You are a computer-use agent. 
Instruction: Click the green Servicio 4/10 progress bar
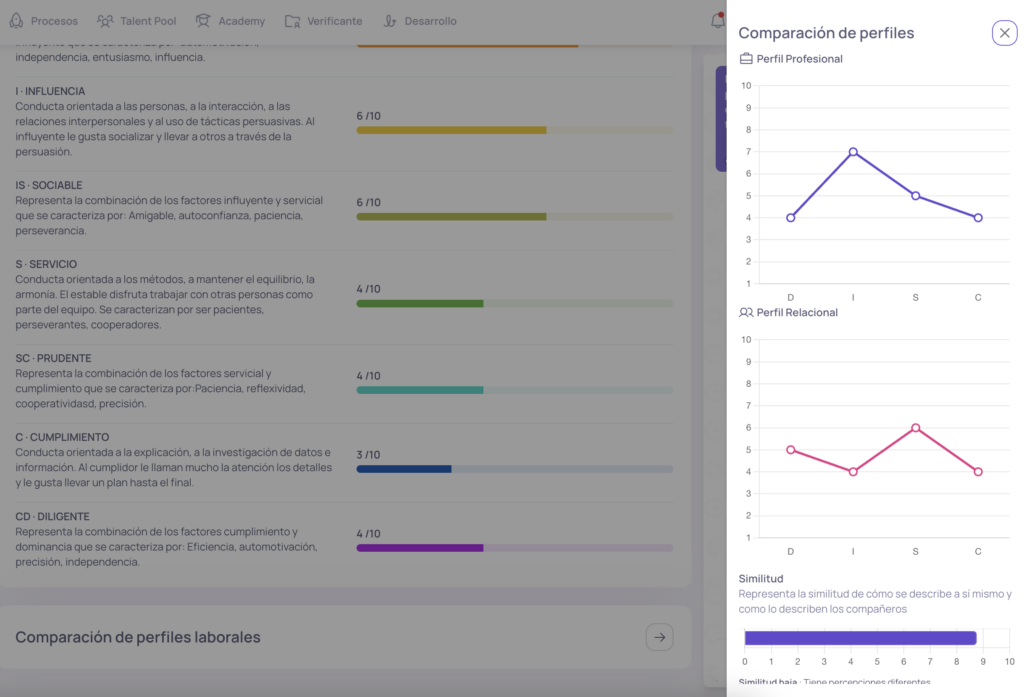point(420,303)
